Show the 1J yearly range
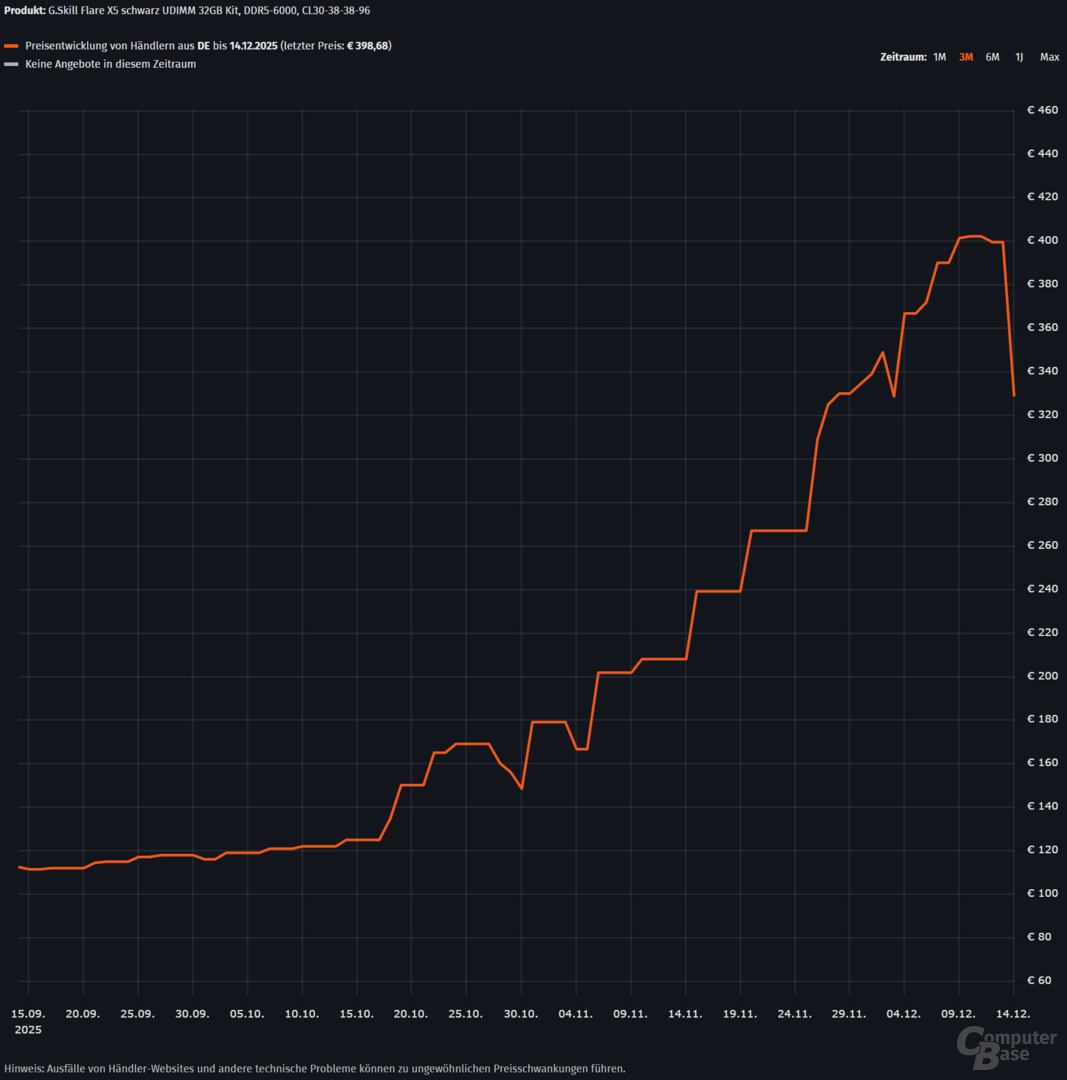The width and height of the screenshot is (1067, 1080). click(x=1019, y=57)
